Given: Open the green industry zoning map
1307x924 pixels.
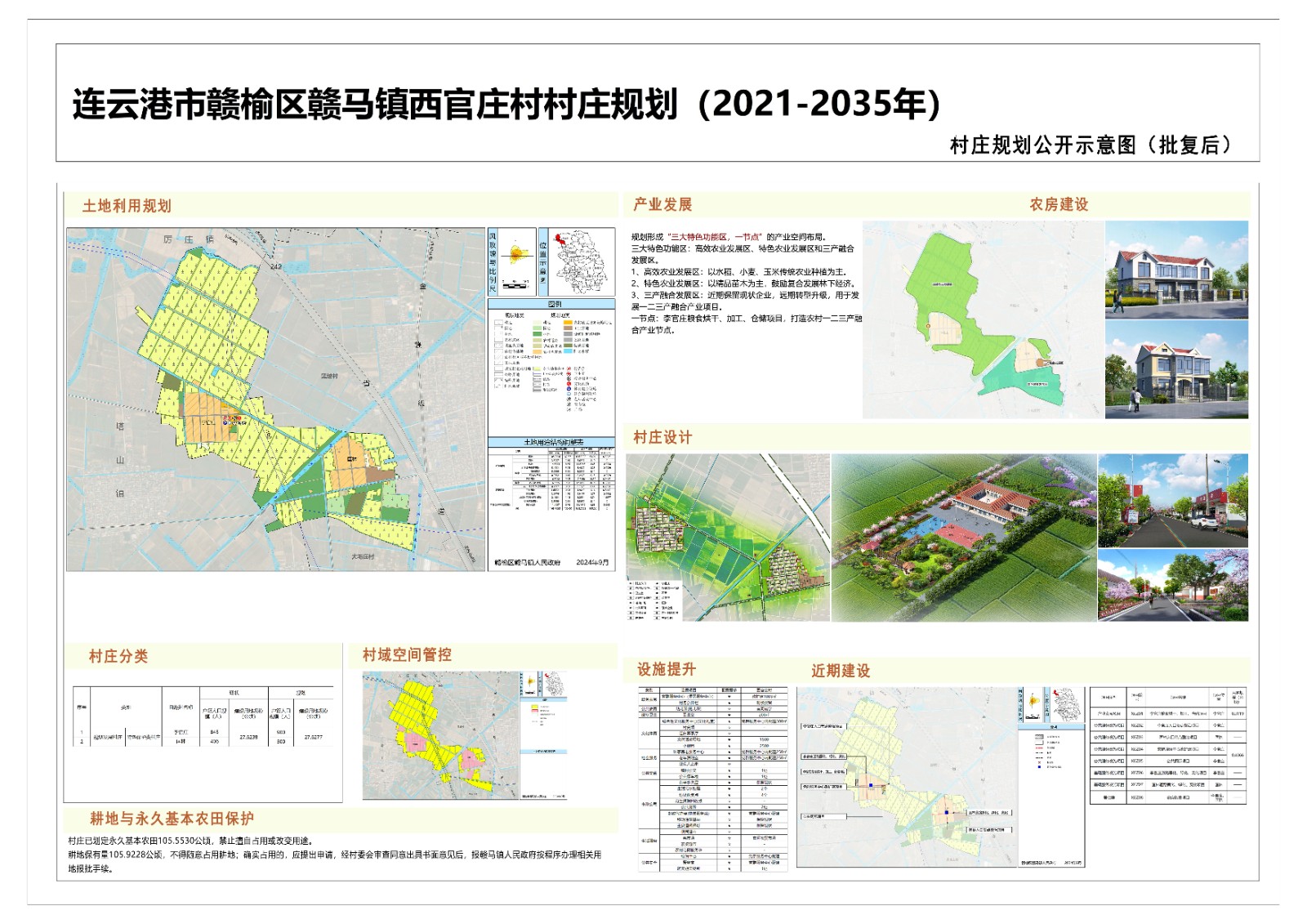Looking at the screenshot, I should tap(983, 319).
